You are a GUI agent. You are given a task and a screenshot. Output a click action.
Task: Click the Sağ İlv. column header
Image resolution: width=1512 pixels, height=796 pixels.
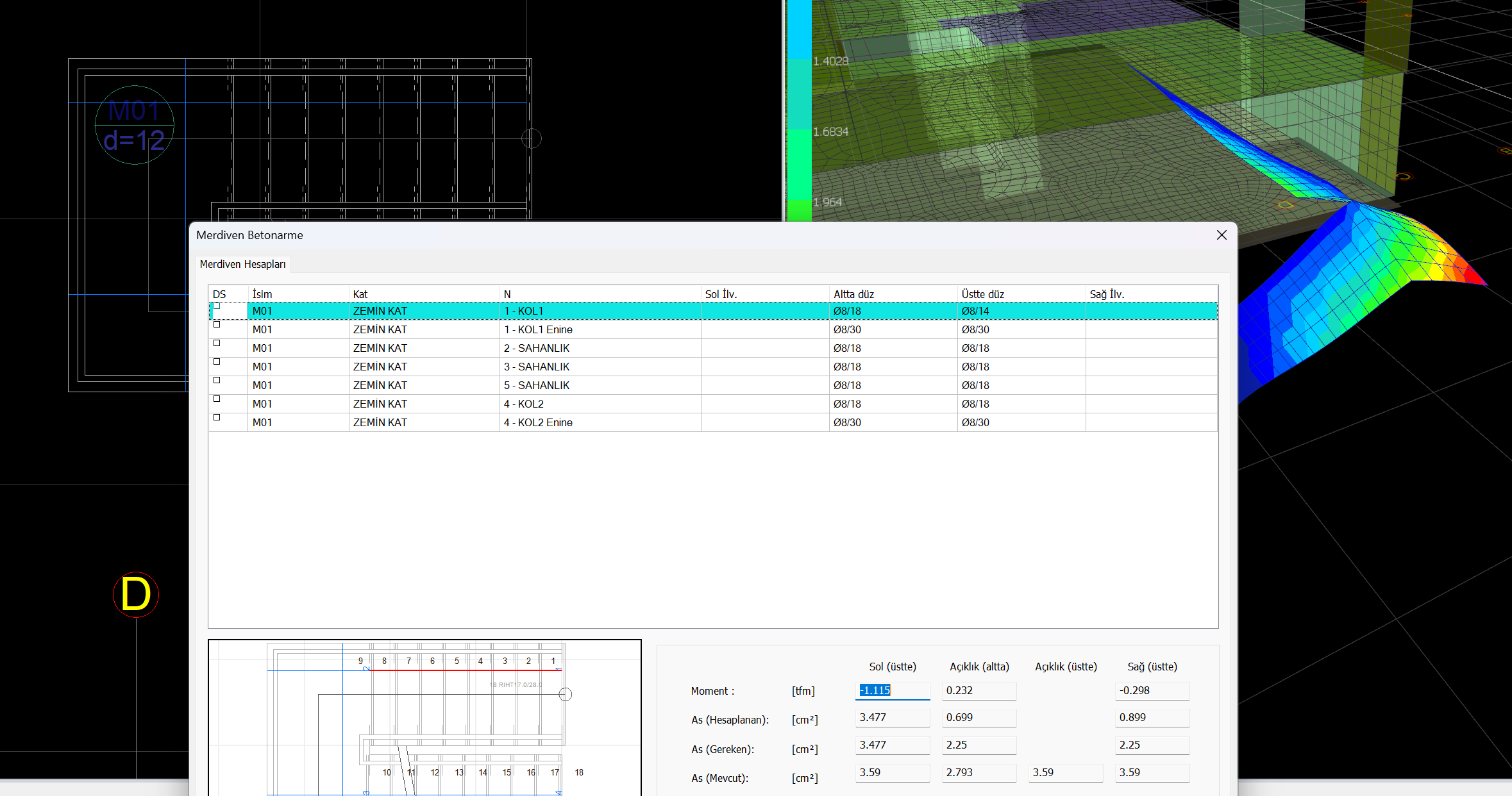tap(1152, 294)
